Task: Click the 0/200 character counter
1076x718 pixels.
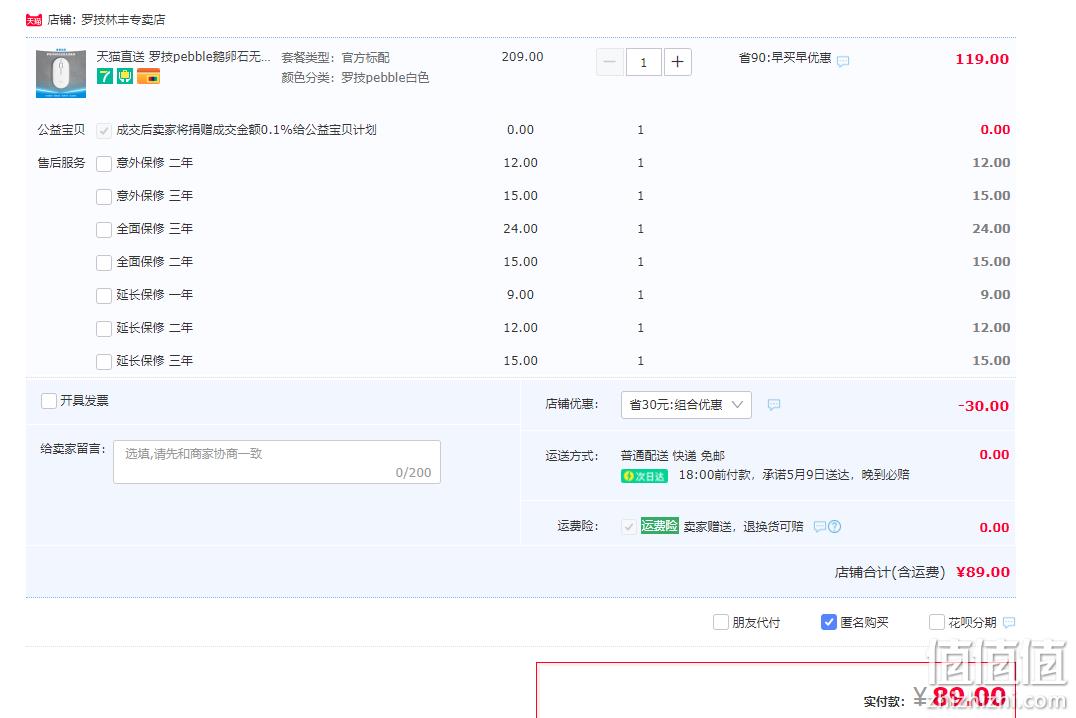Action: click(x=413, y=472)
